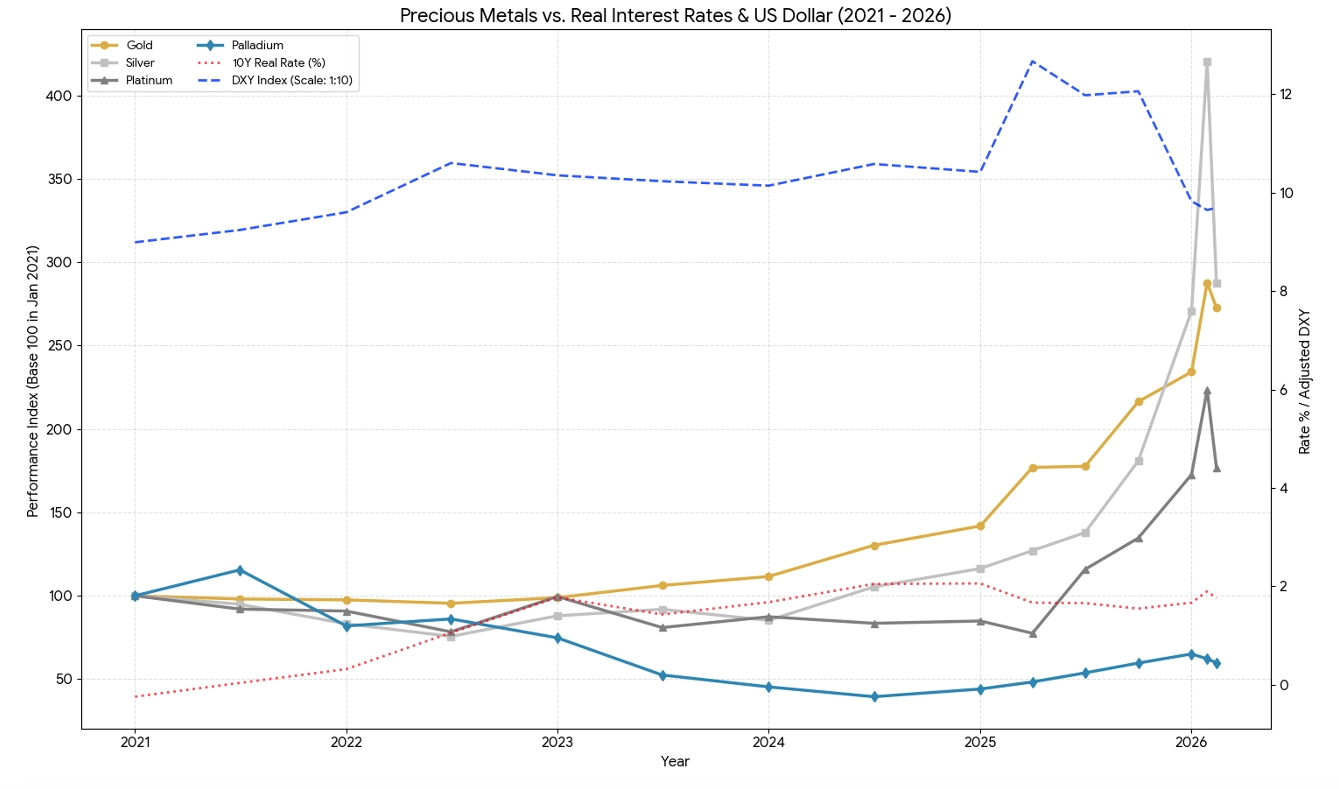Viewport: 1339px width, 789px height.
Task: Click the Gold legend marker icon
Action: [x=104, y=45]
